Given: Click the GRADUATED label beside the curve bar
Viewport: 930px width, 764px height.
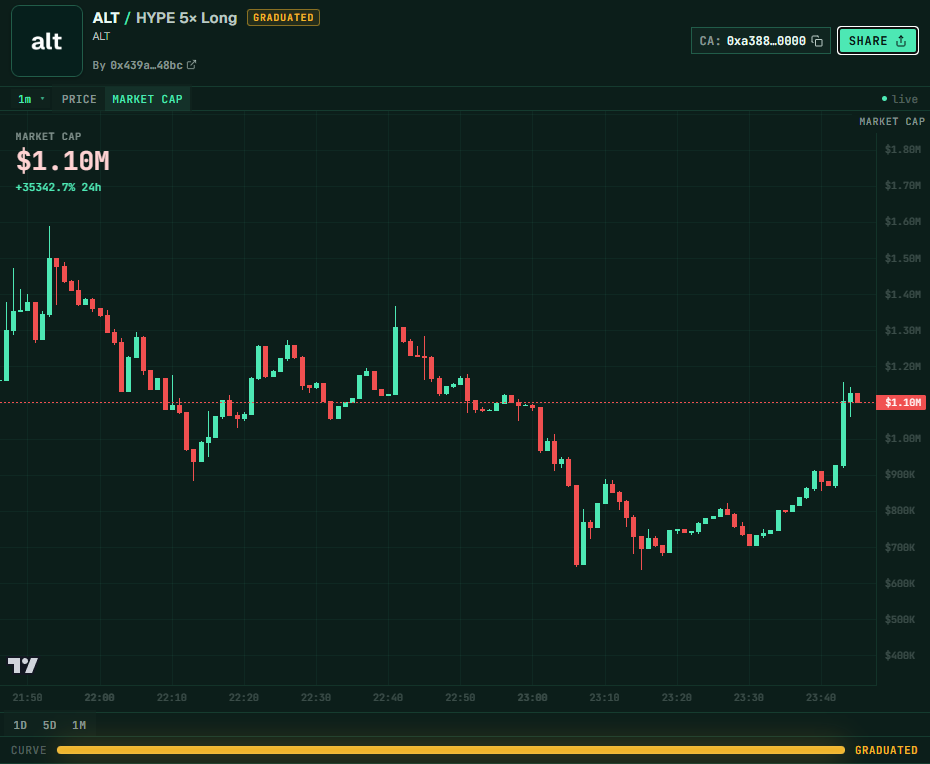Looking at the screenshot, I should pos(886,750).
